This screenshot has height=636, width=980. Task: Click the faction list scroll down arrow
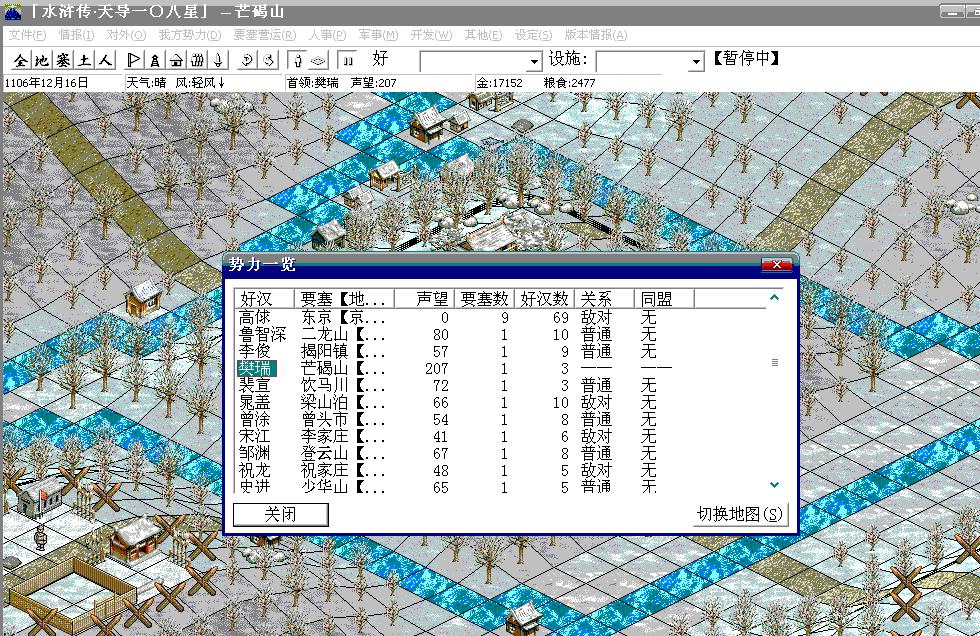[774, 485]
